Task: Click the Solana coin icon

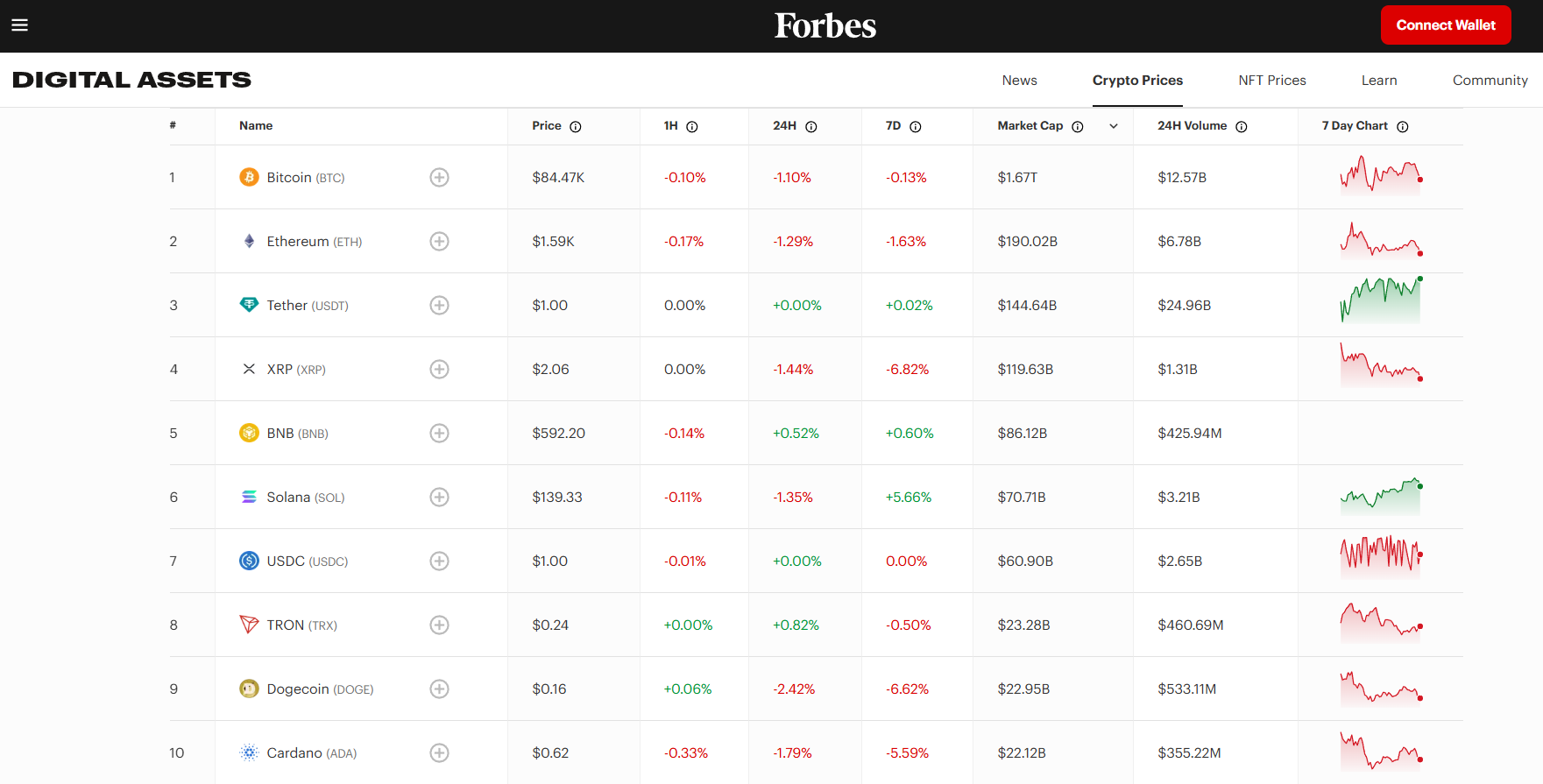Action: pyautogui.click(x=249, y=497)
